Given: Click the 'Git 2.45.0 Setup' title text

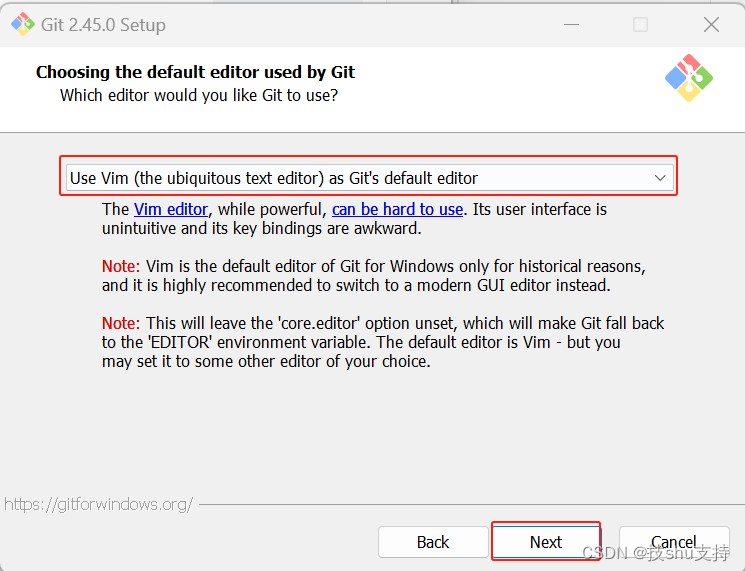Looking at the screenshot, I should coord(103,25).
